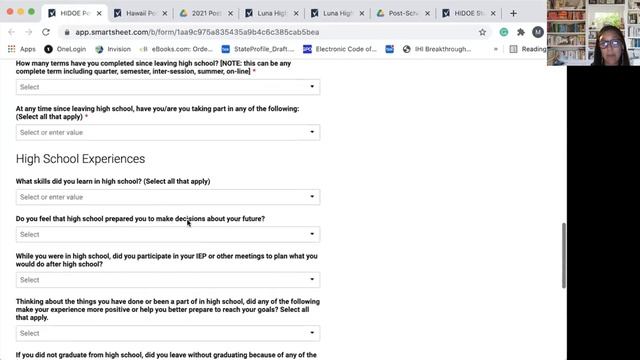Viewport: 640px width, 360px height.
Task: Click the question 'What skills did you learn in high school?'
Action: tap(113, 181)
